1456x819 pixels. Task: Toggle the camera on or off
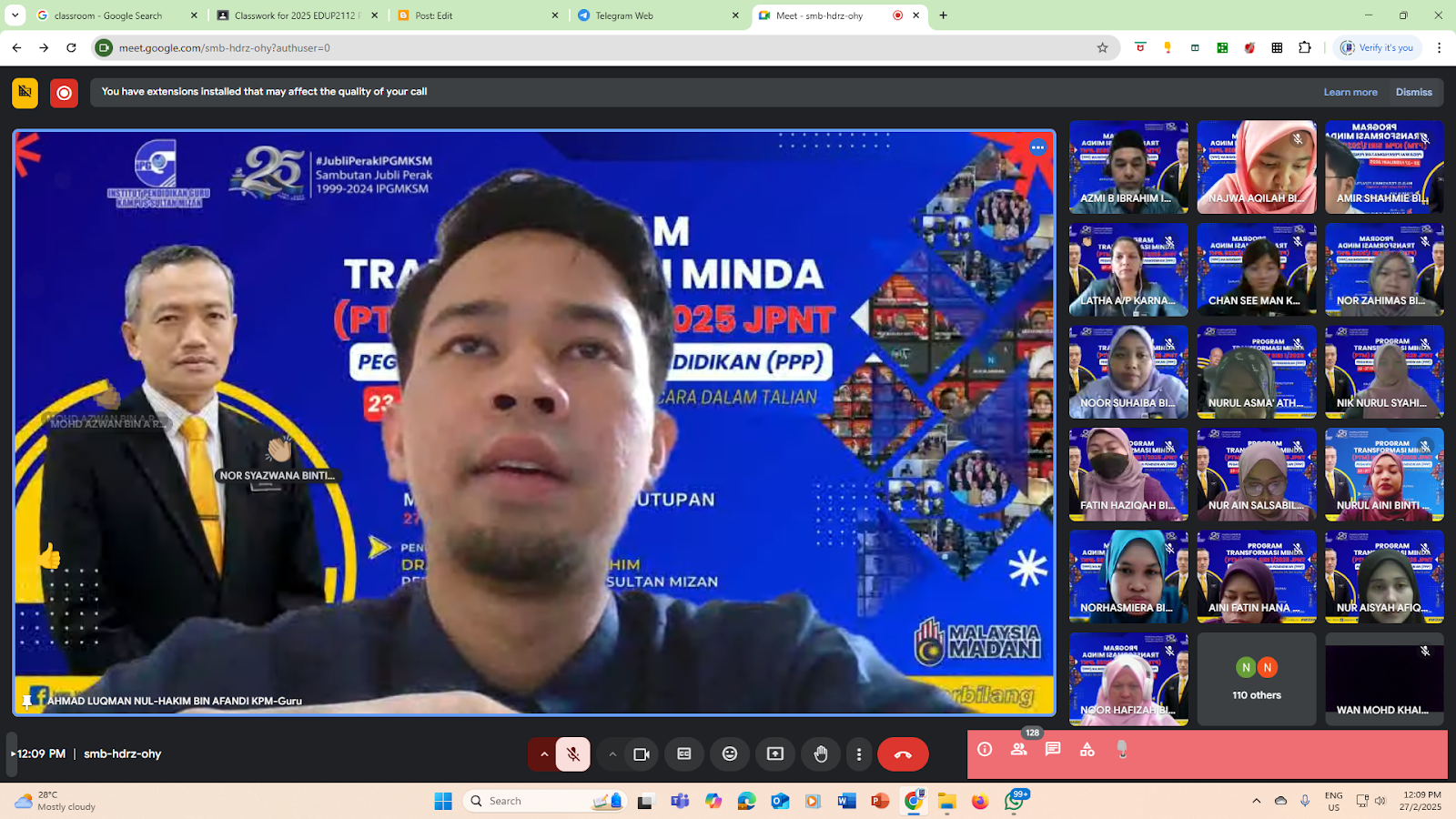pos(642,754)
